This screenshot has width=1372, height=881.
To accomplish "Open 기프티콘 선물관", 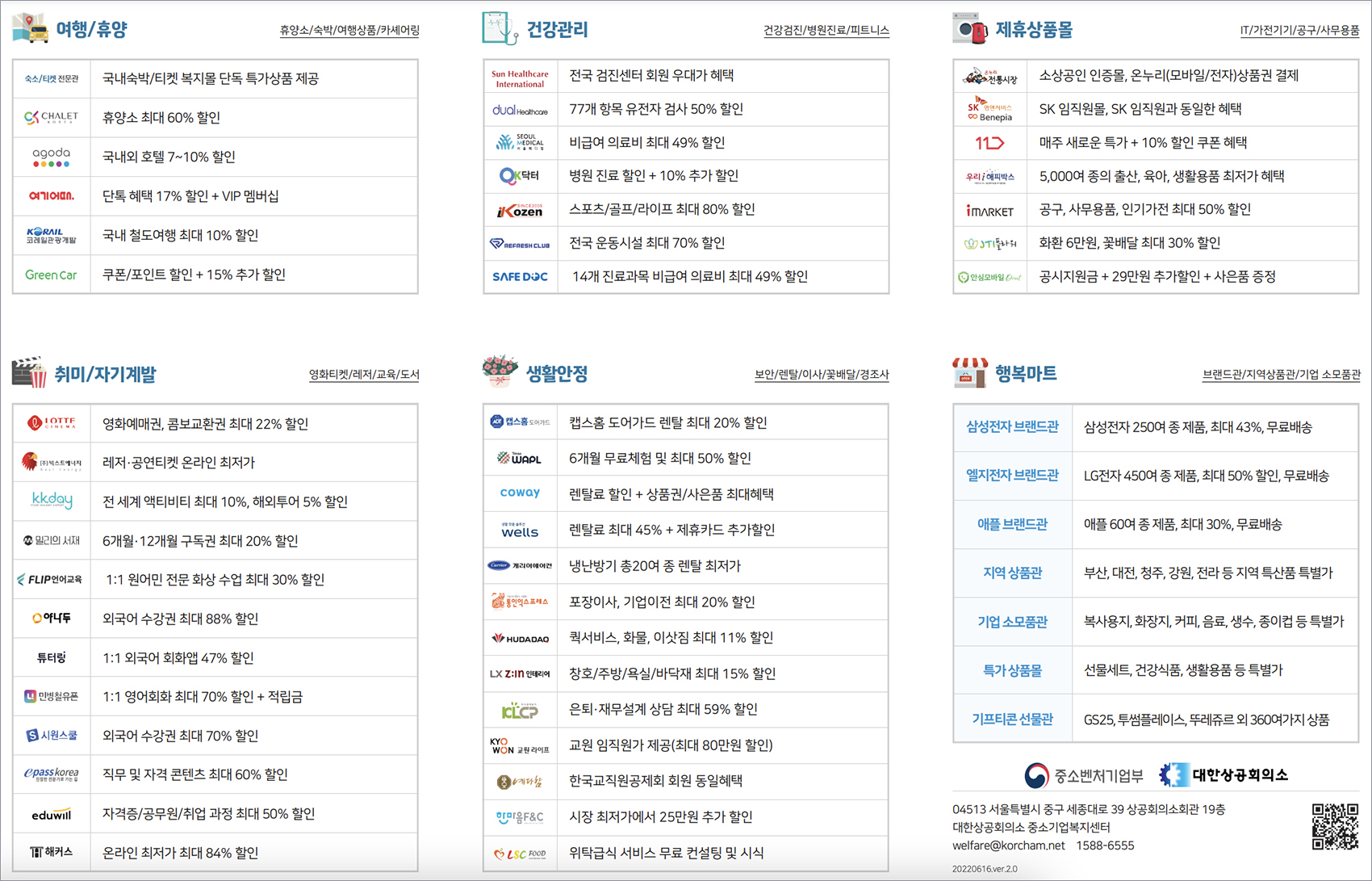I will click(1012, 719).
